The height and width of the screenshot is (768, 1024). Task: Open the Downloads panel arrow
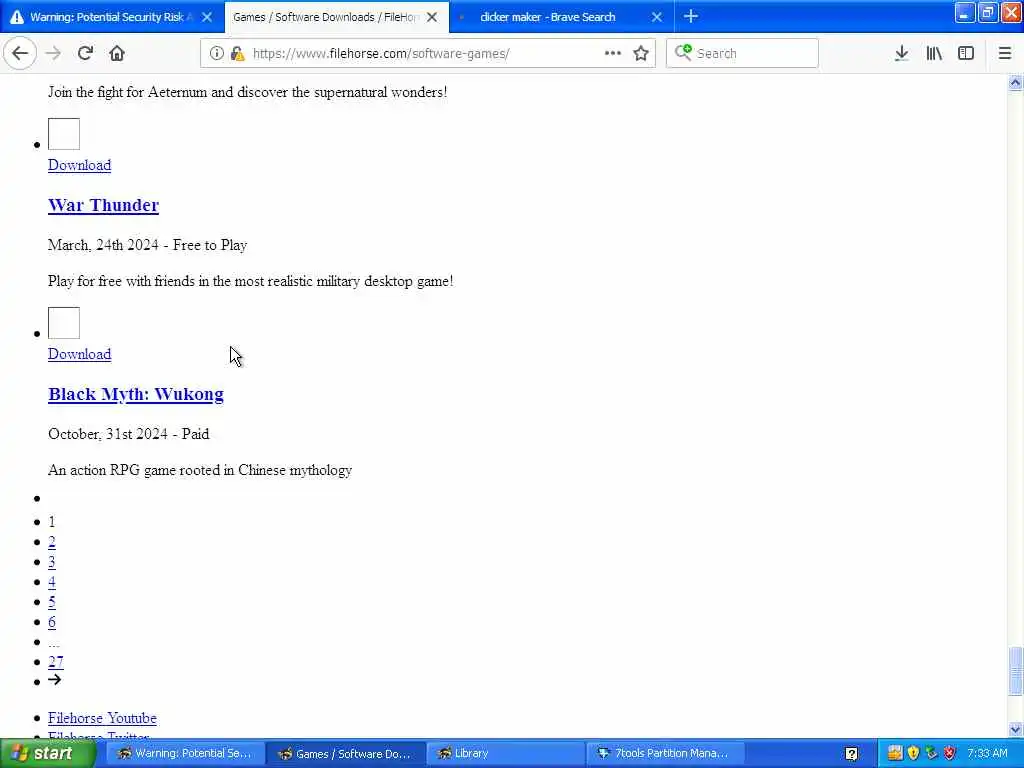[x=901, y=53]
